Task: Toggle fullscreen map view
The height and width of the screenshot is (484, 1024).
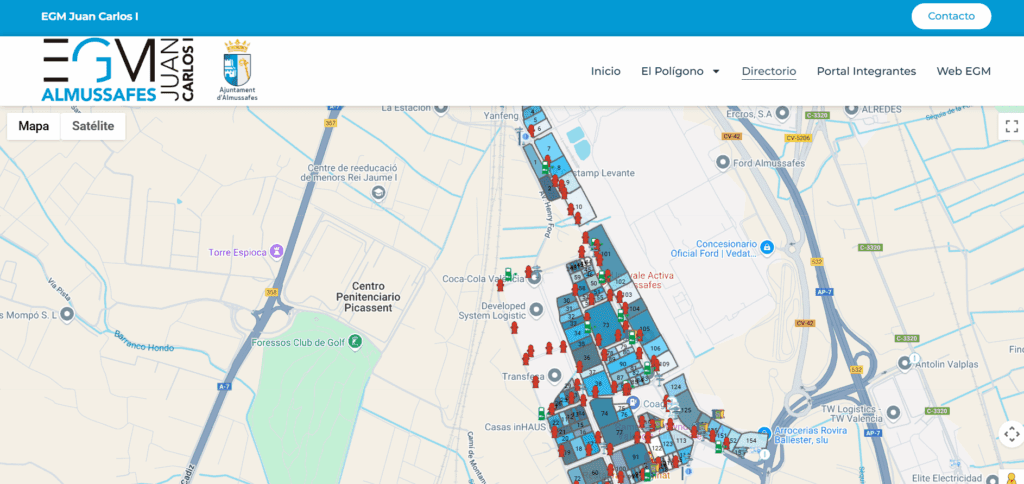Action: 1012,126
